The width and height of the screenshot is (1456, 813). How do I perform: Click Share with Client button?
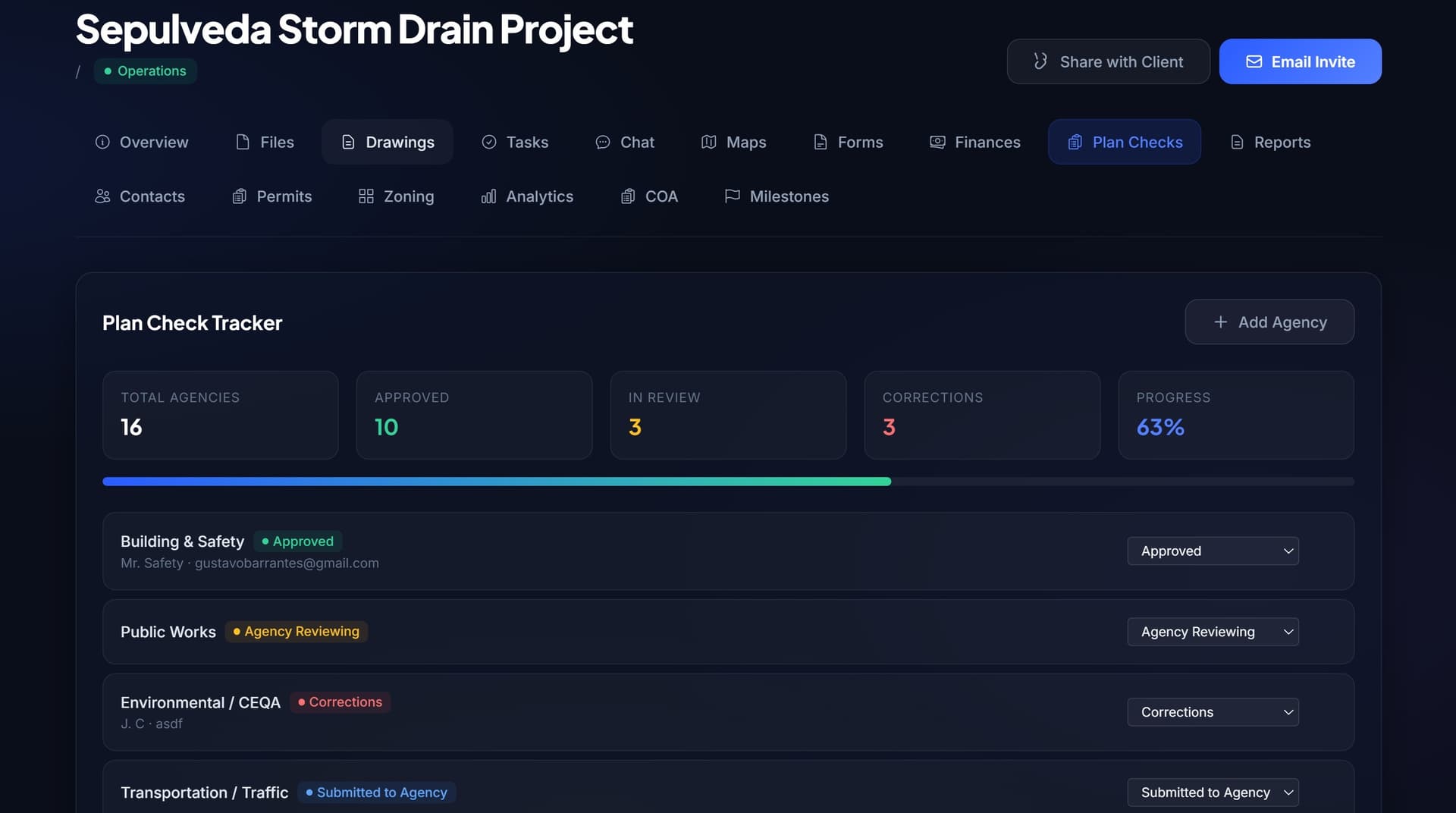tap(1108, 62)
